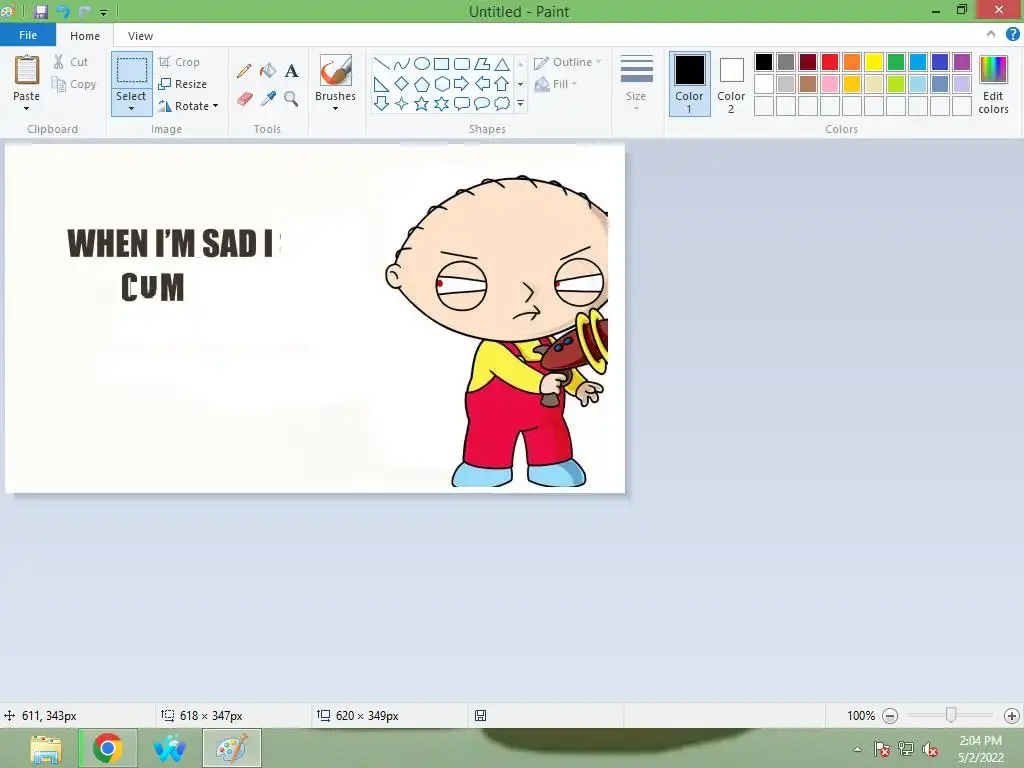Choose the Rounded rectangular callout shape
Viewport: 1024px width, 768px height.
point(462,103)
